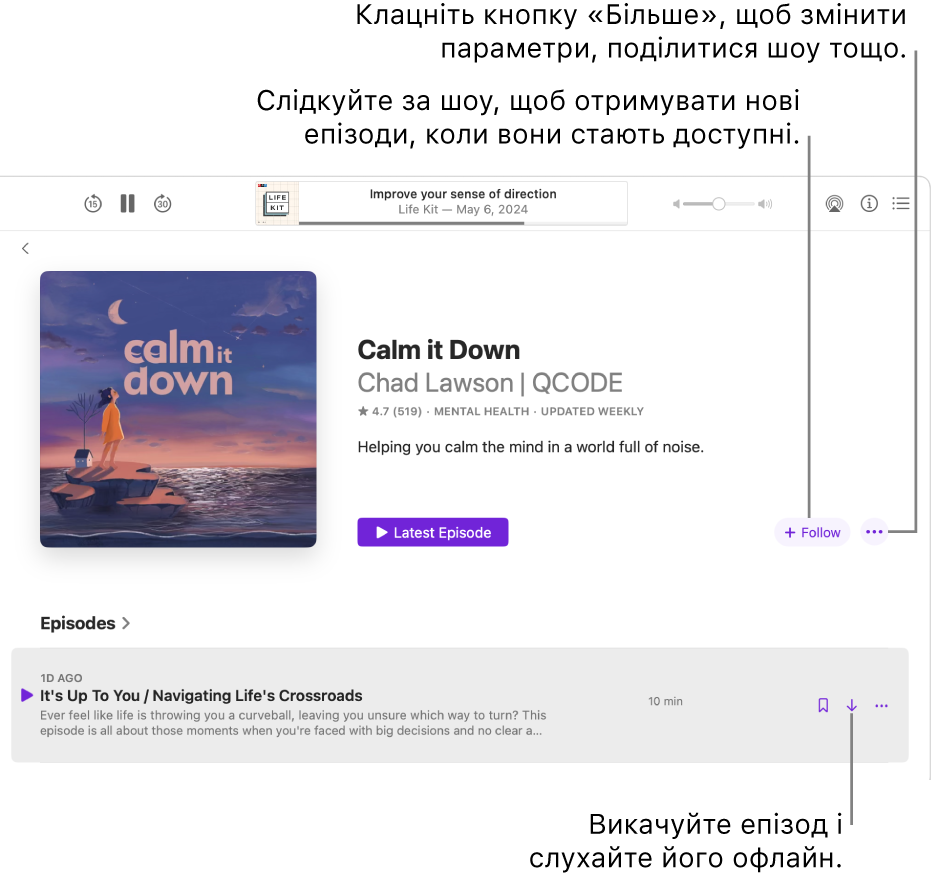Screen dimensions: 934x880
Task: Mute using the low volume speaker icon
Action: click(676, 204)
